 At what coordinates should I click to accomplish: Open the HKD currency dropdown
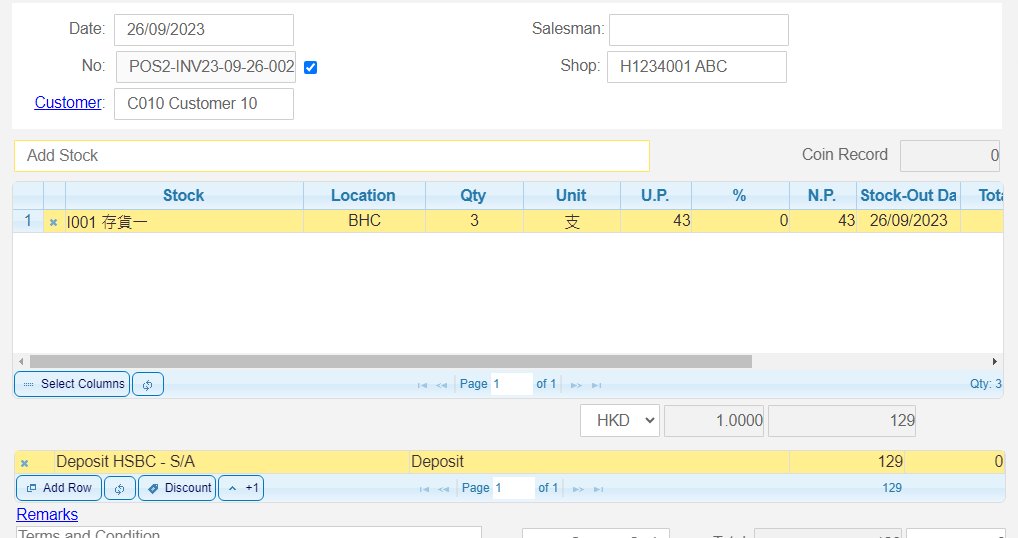pyautogui.click(x=620, y=421)
